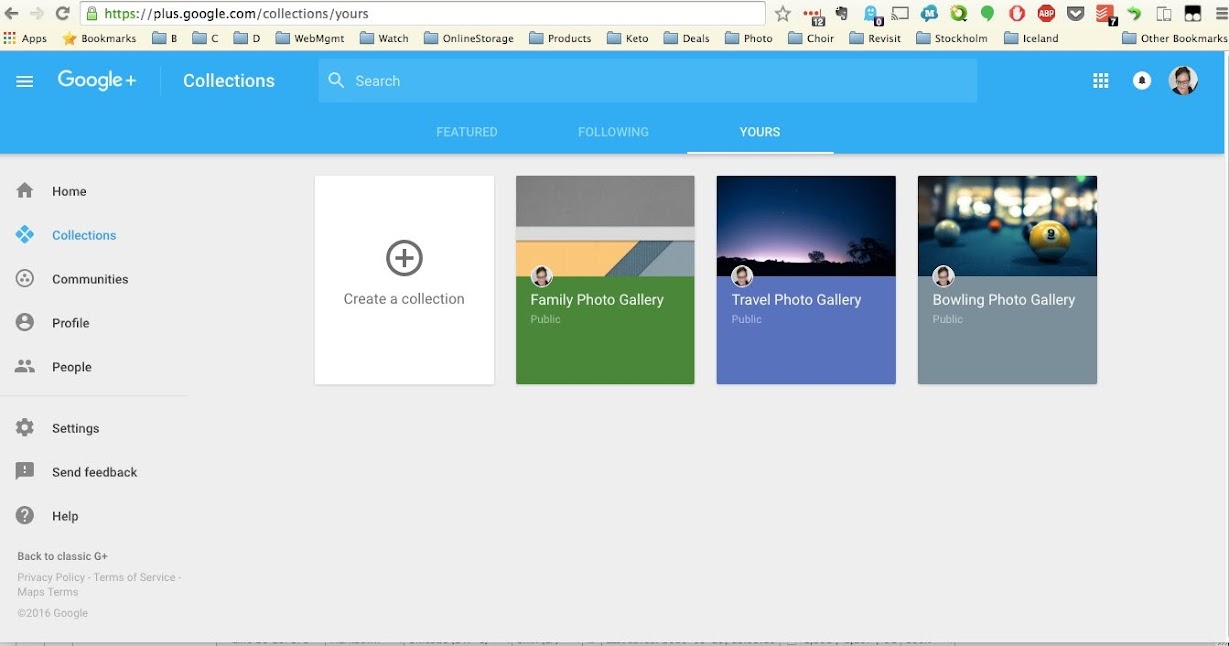Viewport: 1229px width, 646px height.
Task: Reload the page with the refresh button
Action: (62, 14)
